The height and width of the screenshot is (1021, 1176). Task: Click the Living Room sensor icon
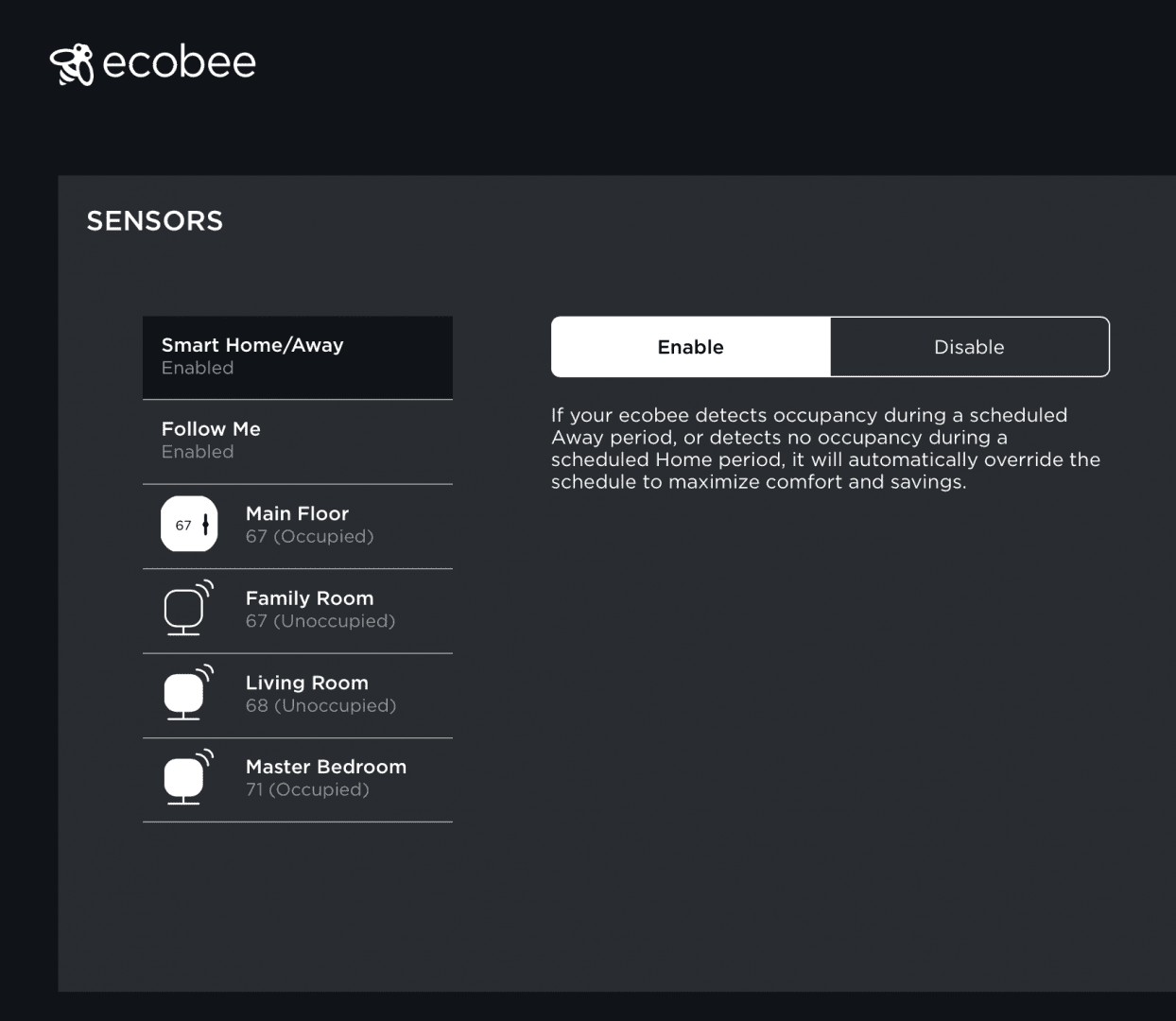tap(188, 693)
